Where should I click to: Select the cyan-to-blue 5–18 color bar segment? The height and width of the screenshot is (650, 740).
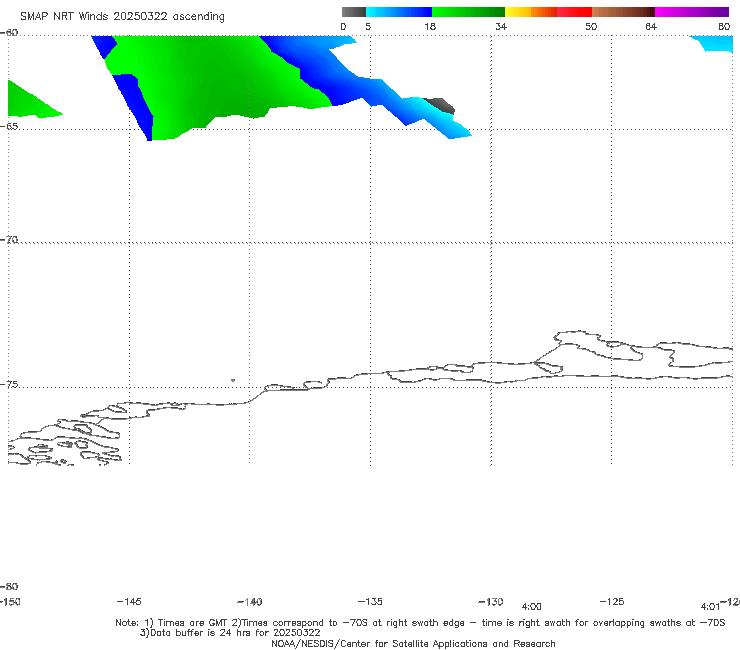click(399, 12)
